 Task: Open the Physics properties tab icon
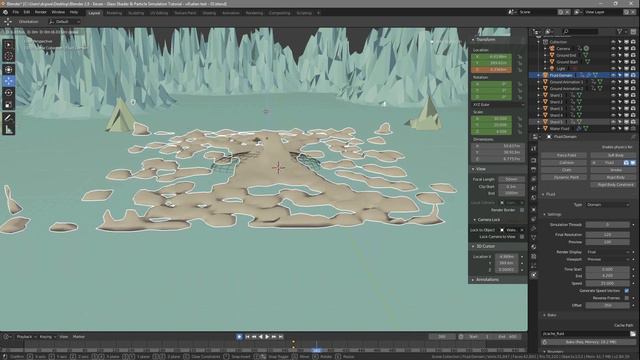[x=534, y=275]
